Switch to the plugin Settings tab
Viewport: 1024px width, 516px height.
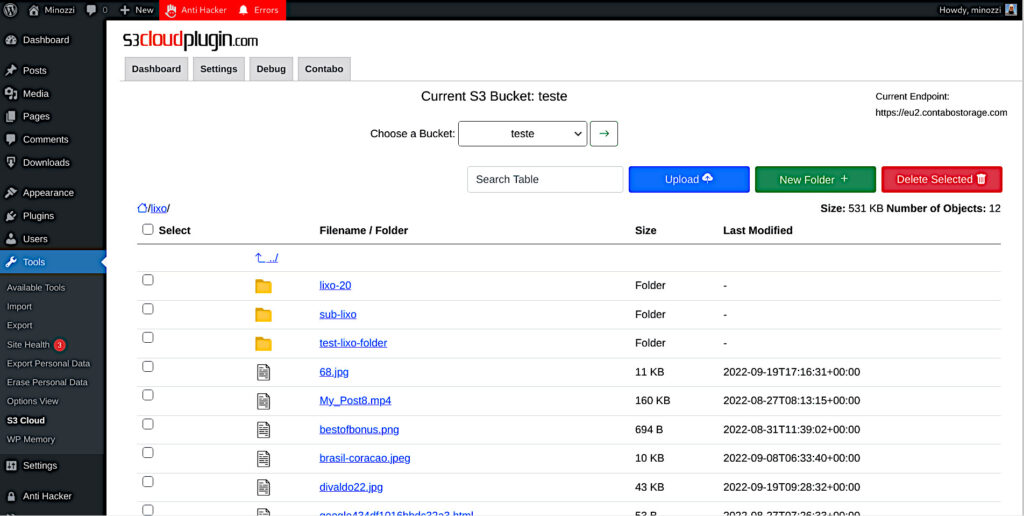(x=219, y=69)
